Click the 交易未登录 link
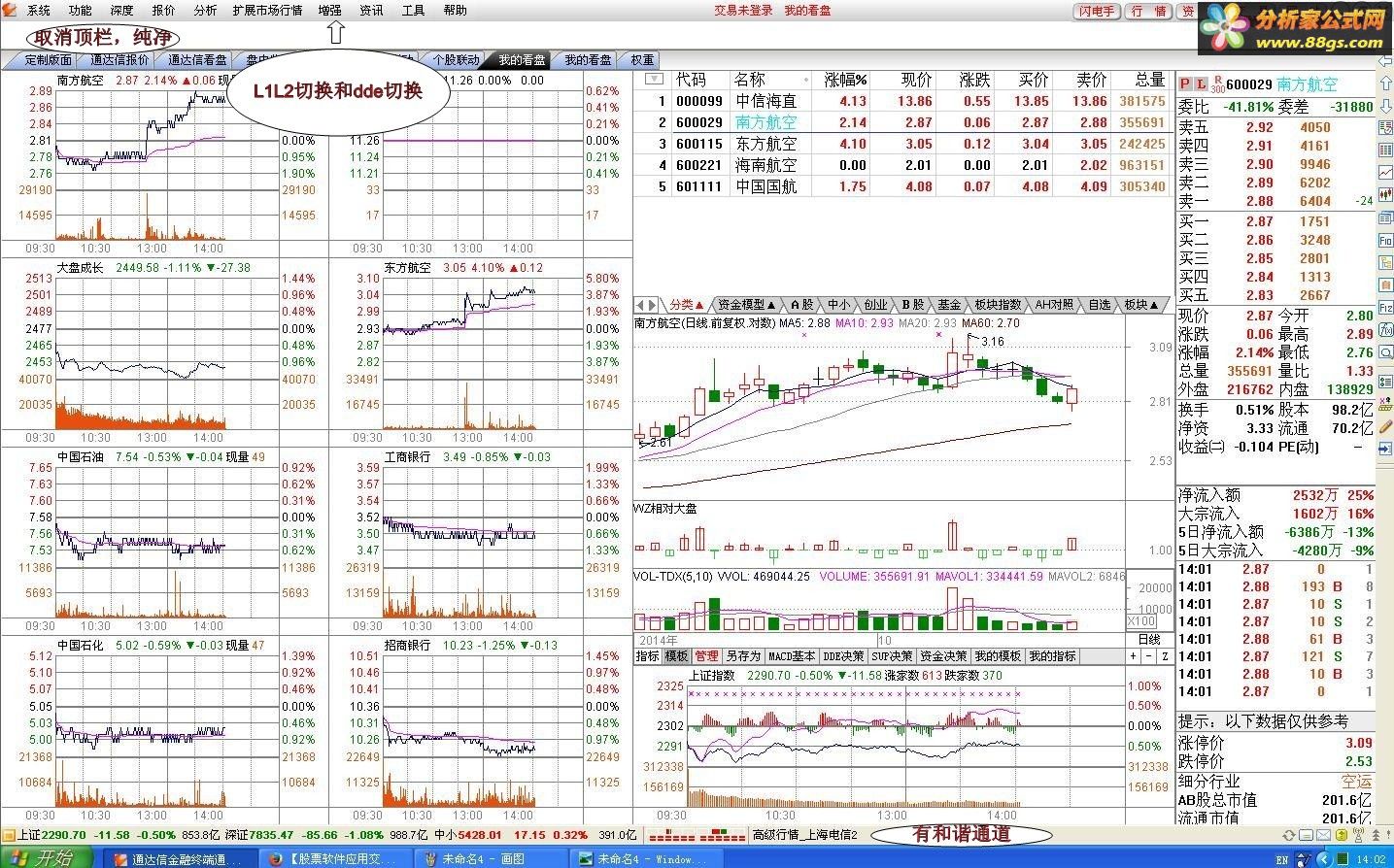This screenshot has width=1394, height=868. pos(743,11)
